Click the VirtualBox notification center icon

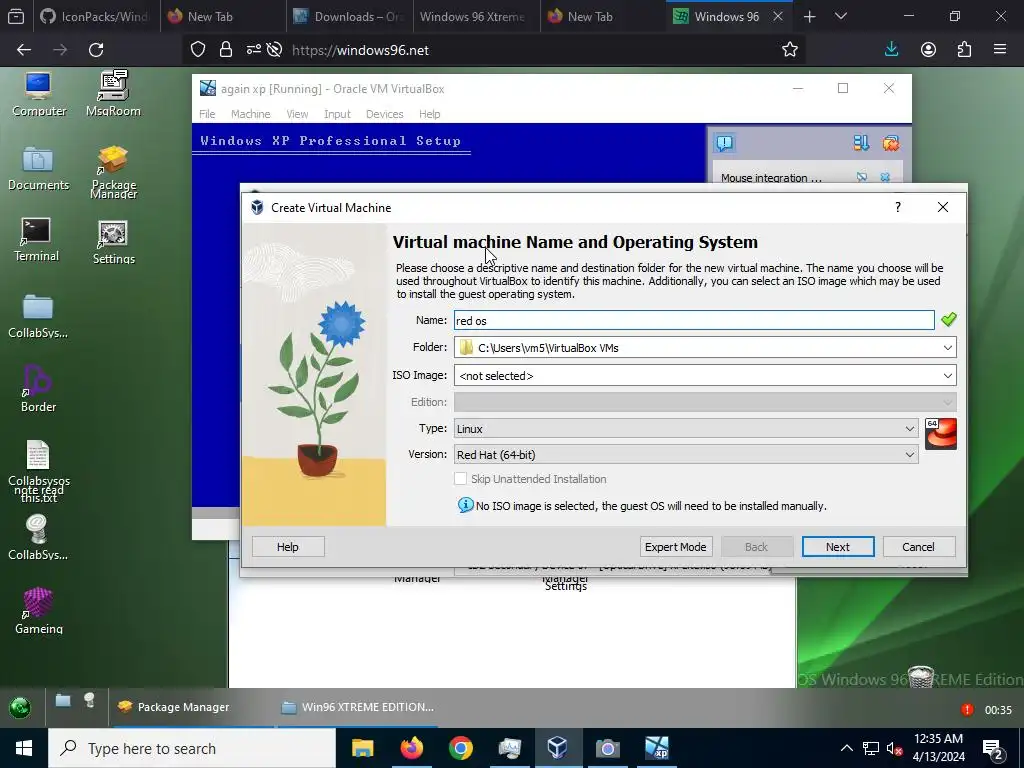tap(724, 143)
